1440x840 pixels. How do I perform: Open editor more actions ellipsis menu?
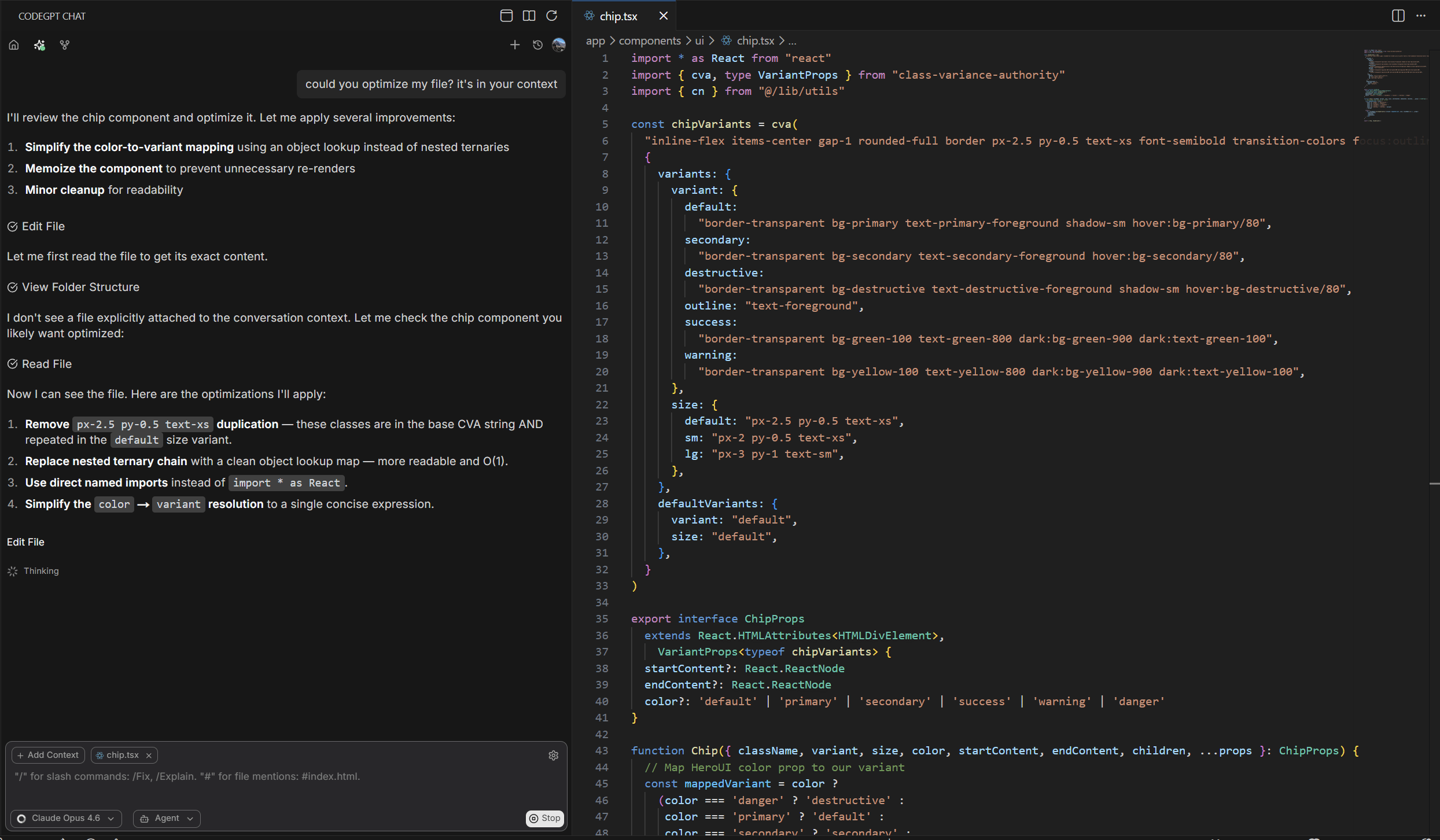(1421, 16)
